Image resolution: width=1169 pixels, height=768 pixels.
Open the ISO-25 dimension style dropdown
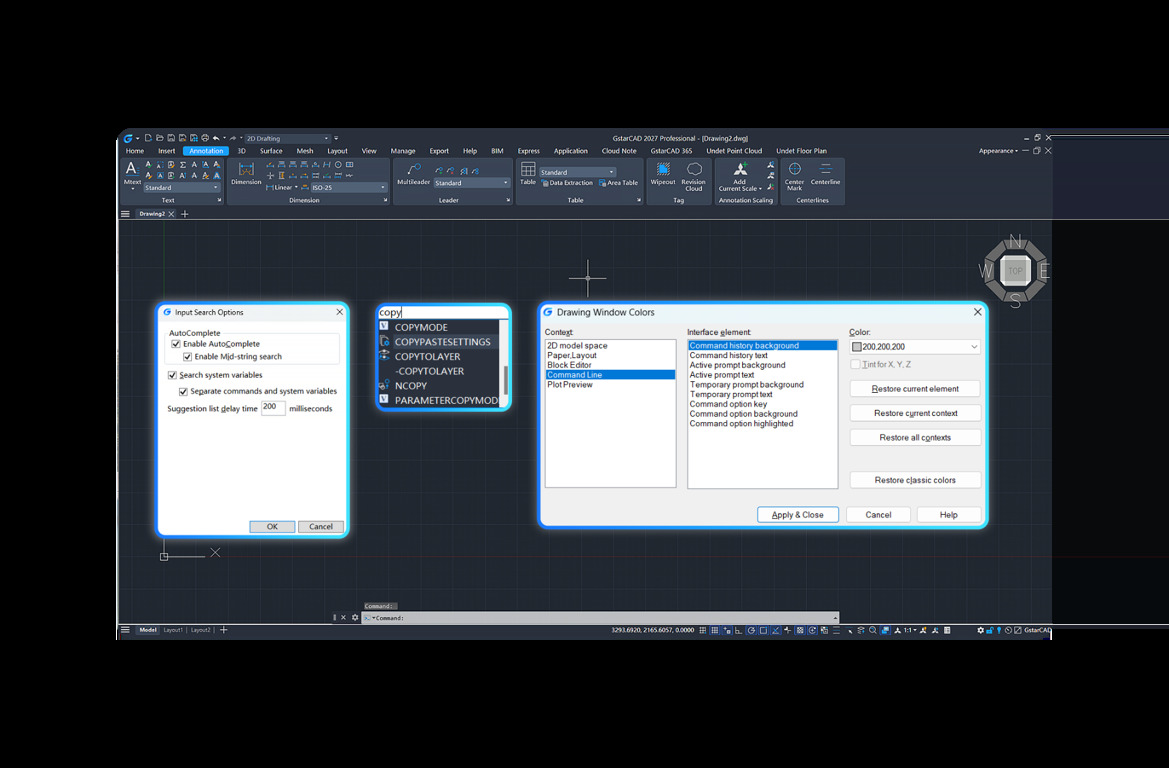tap(348, 188)
